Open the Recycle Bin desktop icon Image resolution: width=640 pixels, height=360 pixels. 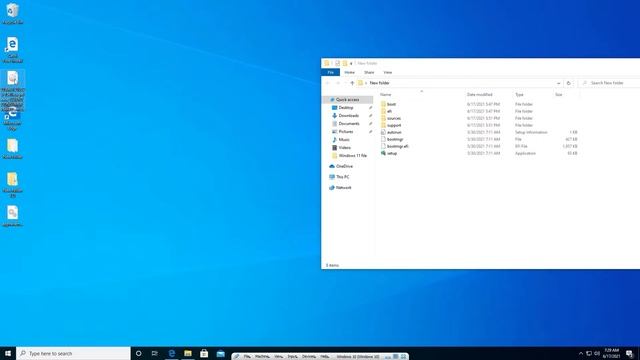12,13
